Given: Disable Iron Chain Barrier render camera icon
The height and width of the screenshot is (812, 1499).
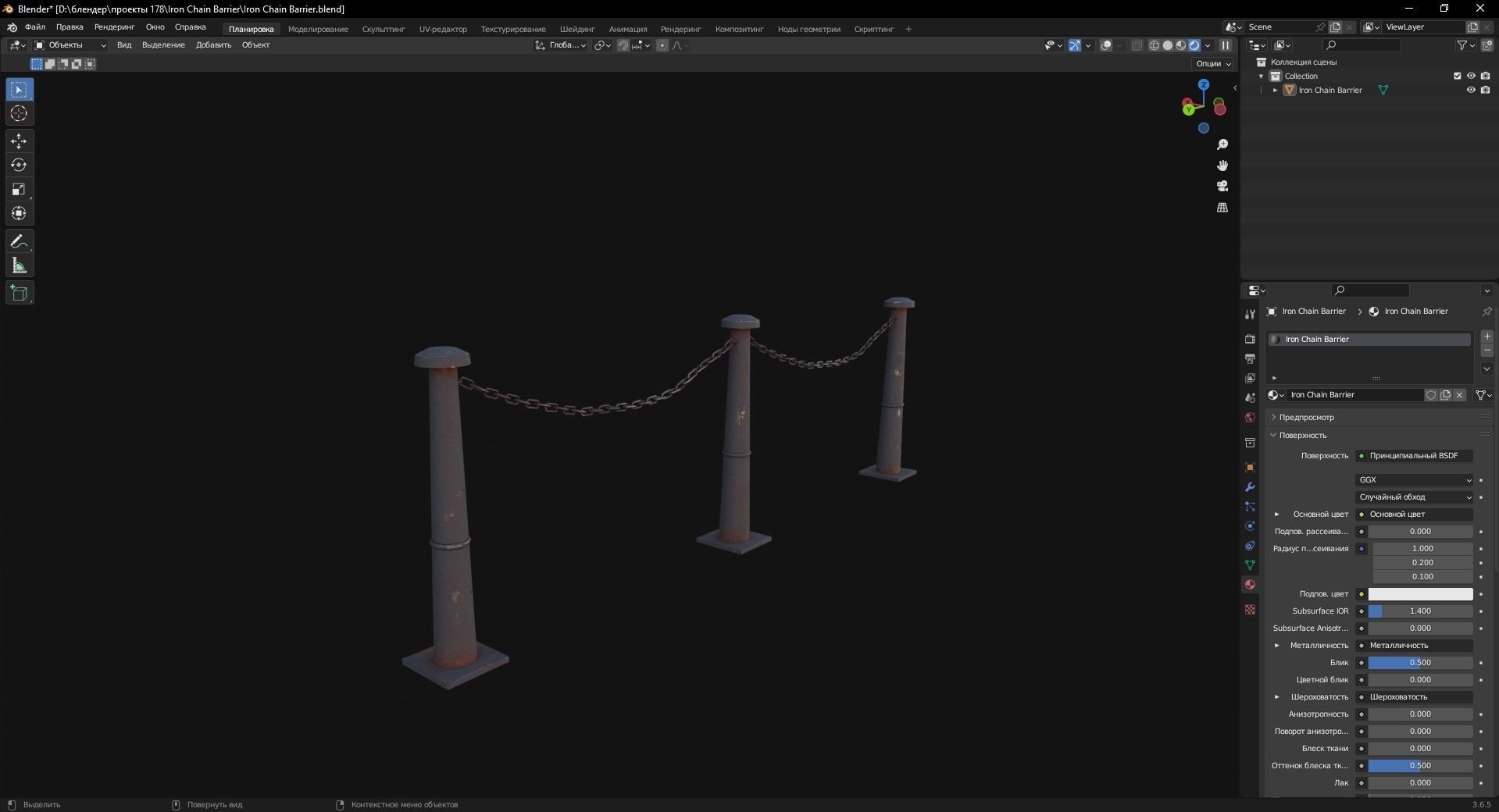Looking at the screenshot, I should coord(1485,90).
